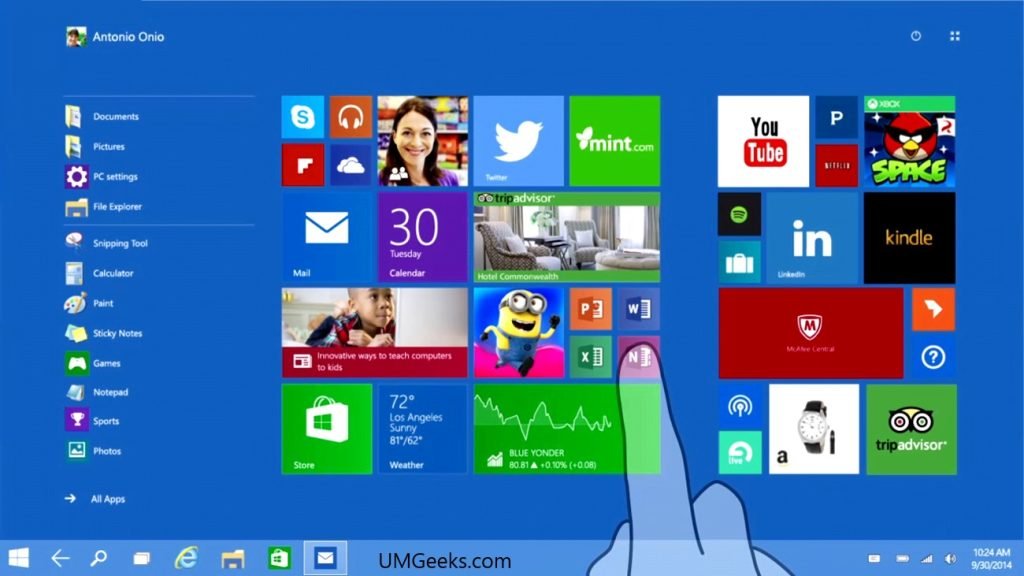Open Excel from its tile
Viewport: 1024px width, 576px height.
tap(589, 357)
